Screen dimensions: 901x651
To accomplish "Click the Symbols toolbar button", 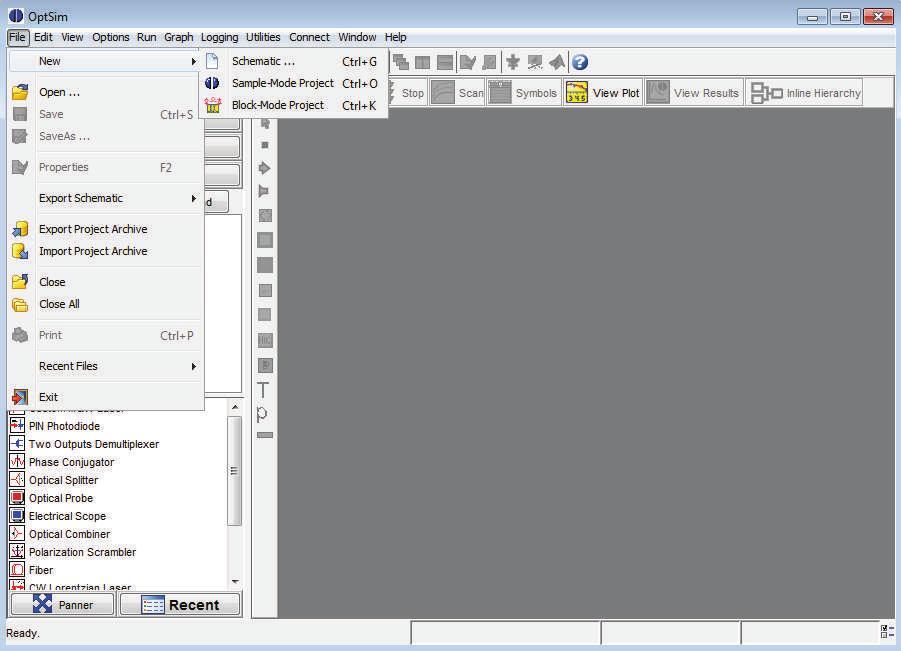I will (523, 93).
